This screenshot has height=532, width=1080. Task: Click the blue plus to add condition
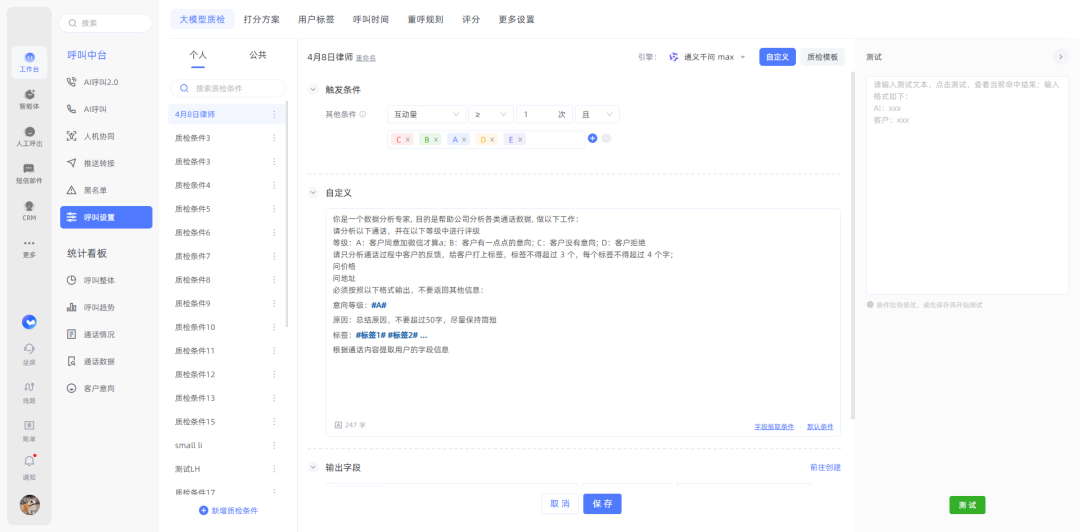pyautogui.click(x=592, y=139)
